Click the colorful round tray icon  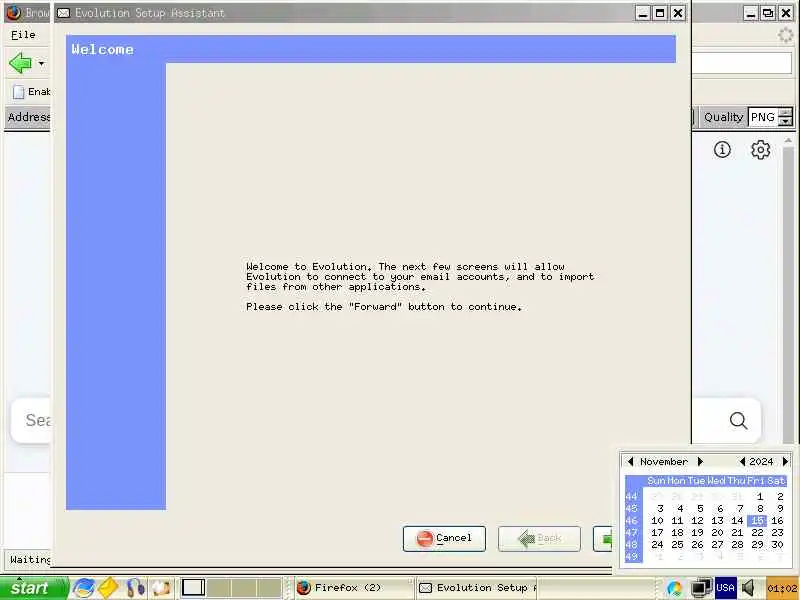[x=673, y=588]
